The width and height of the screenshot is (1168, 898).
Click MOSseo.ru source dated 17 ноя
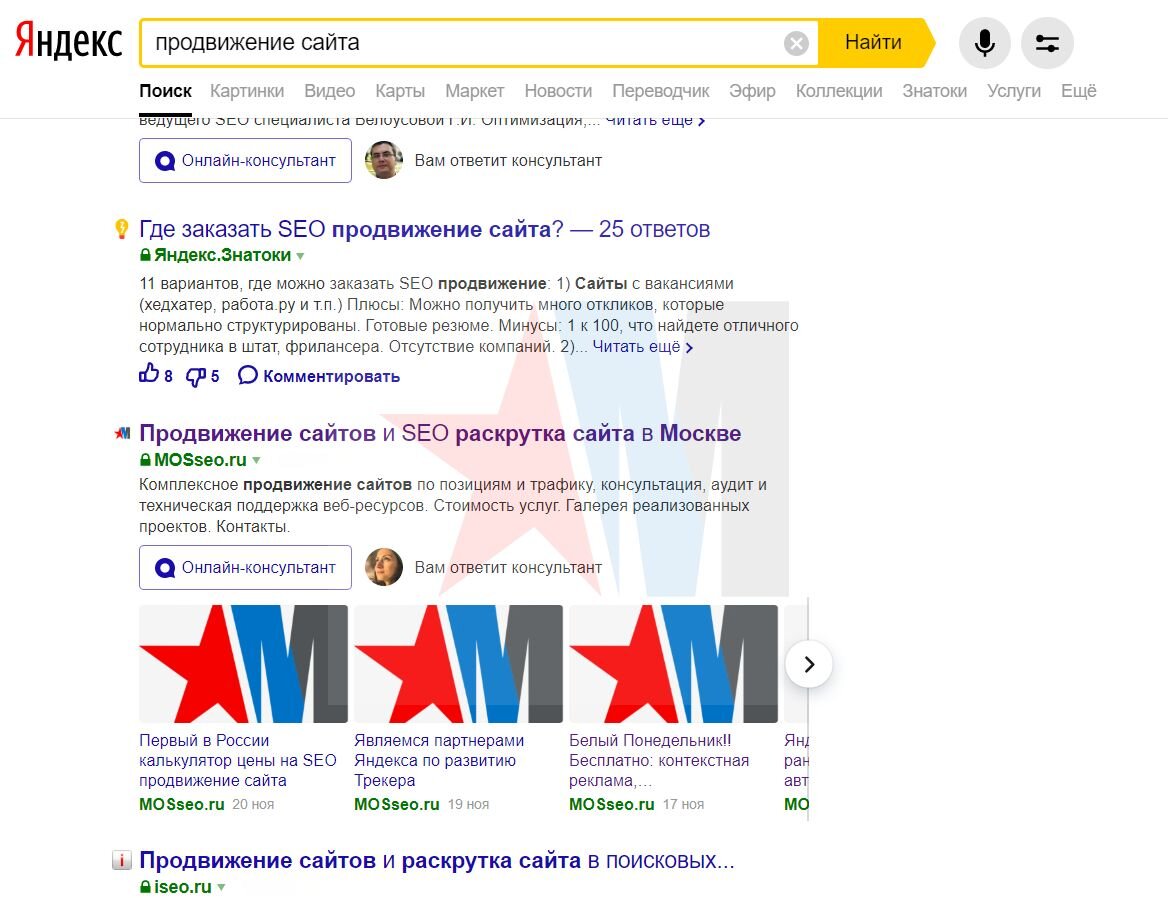[612, 804]
